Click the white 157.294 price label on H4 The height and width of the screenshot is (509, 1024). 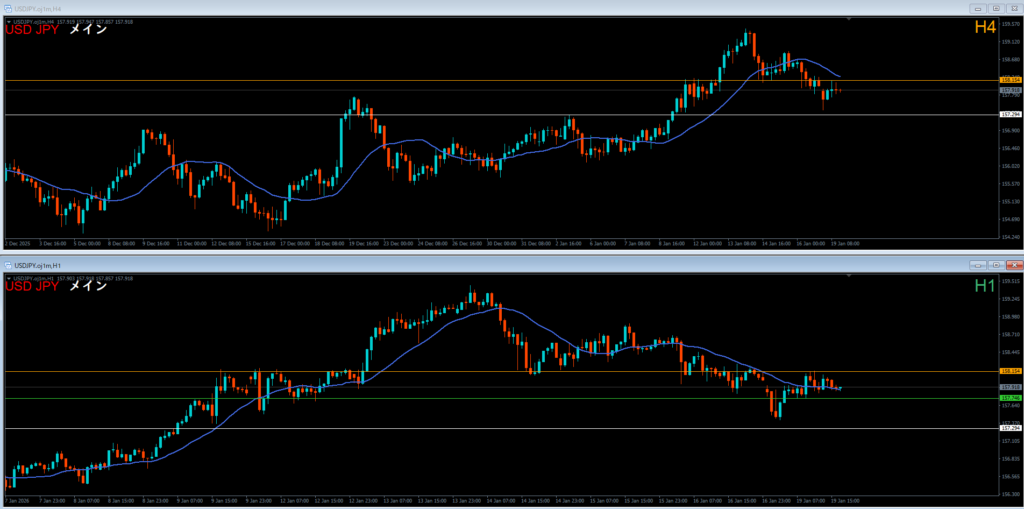(1010, 115)
